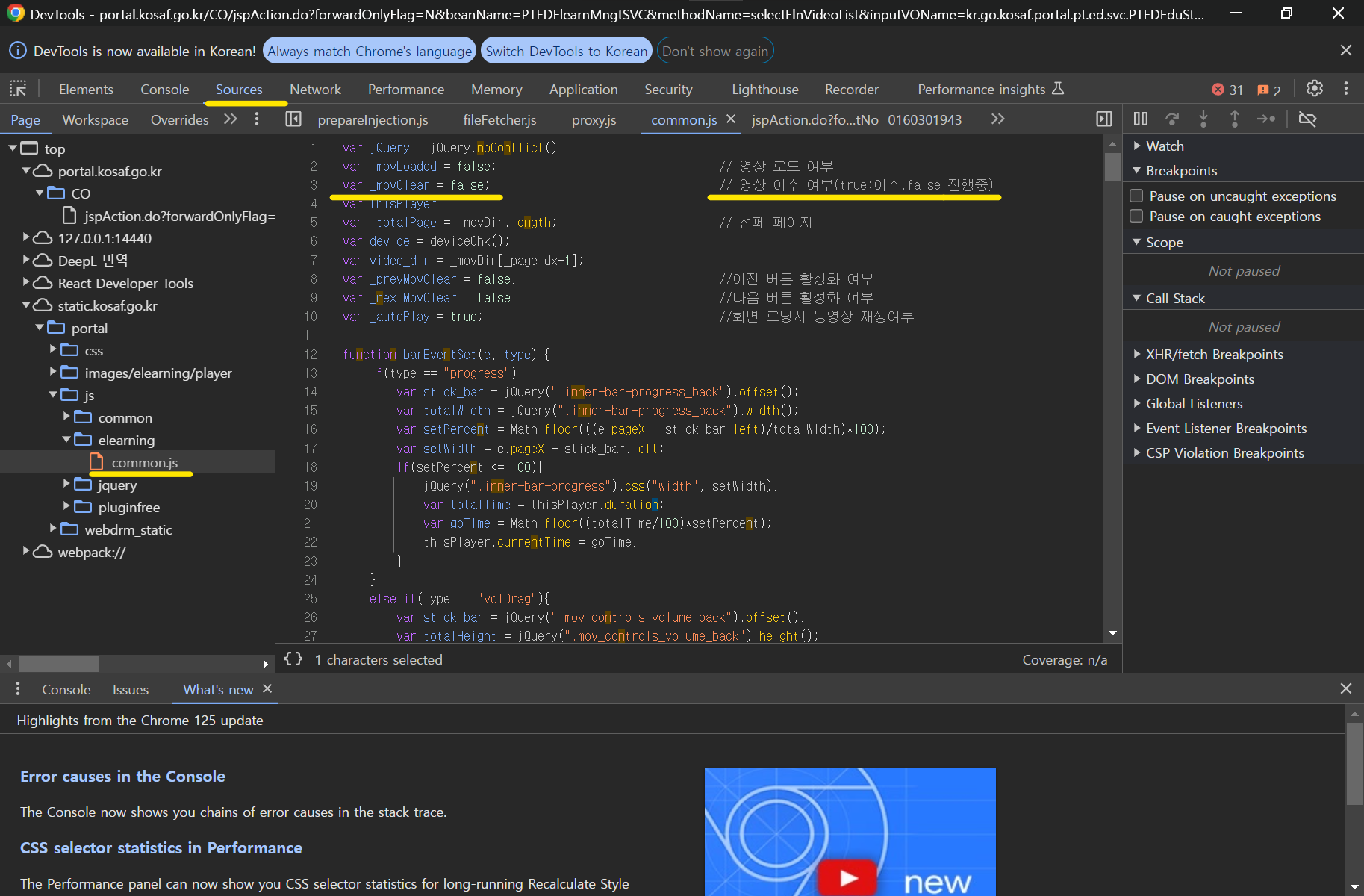
Task: Deactivate breakpoints icon
Action: pyautogui.click(x=1307, y=119)
